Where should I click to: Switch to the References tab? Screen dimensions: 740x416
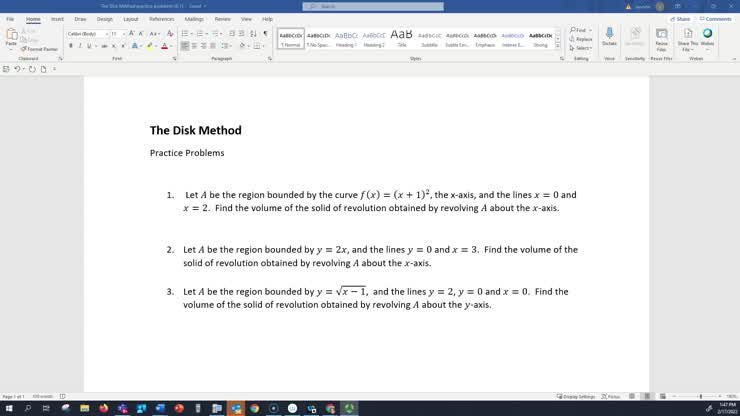click(x=161, y=18)
